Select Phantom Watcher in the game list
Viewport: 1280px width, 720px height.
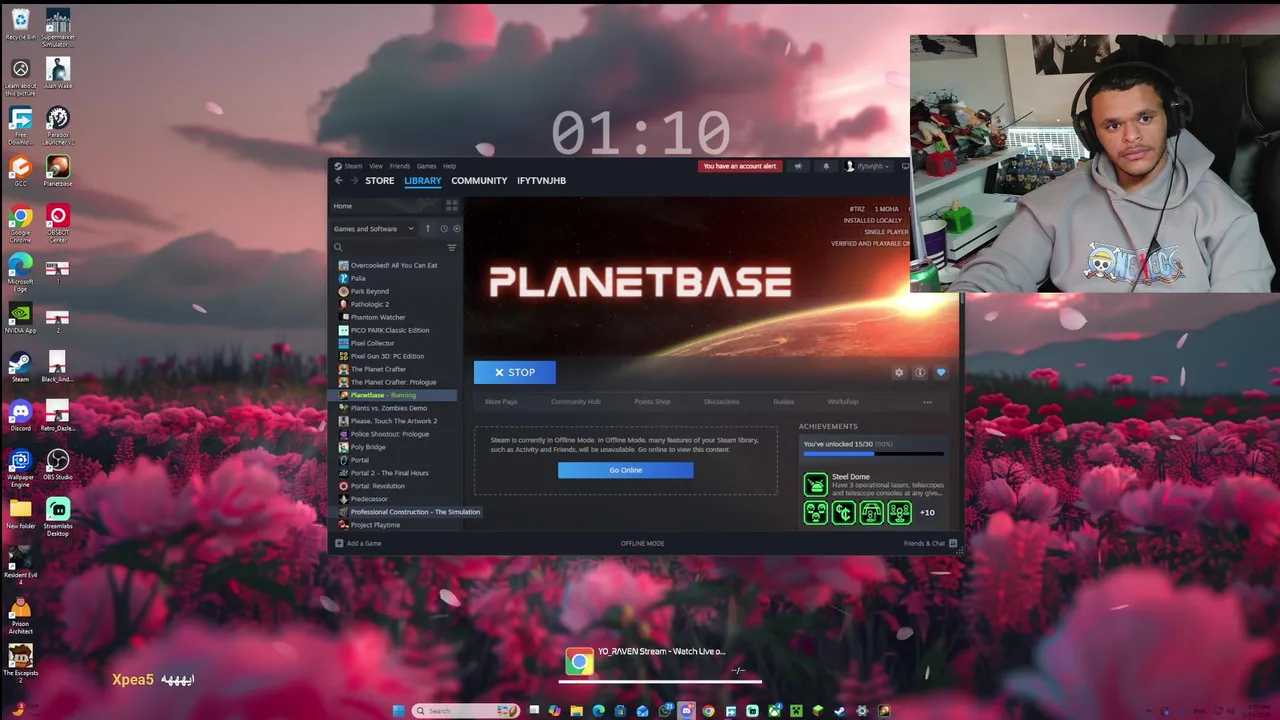(x=378, y=317)
